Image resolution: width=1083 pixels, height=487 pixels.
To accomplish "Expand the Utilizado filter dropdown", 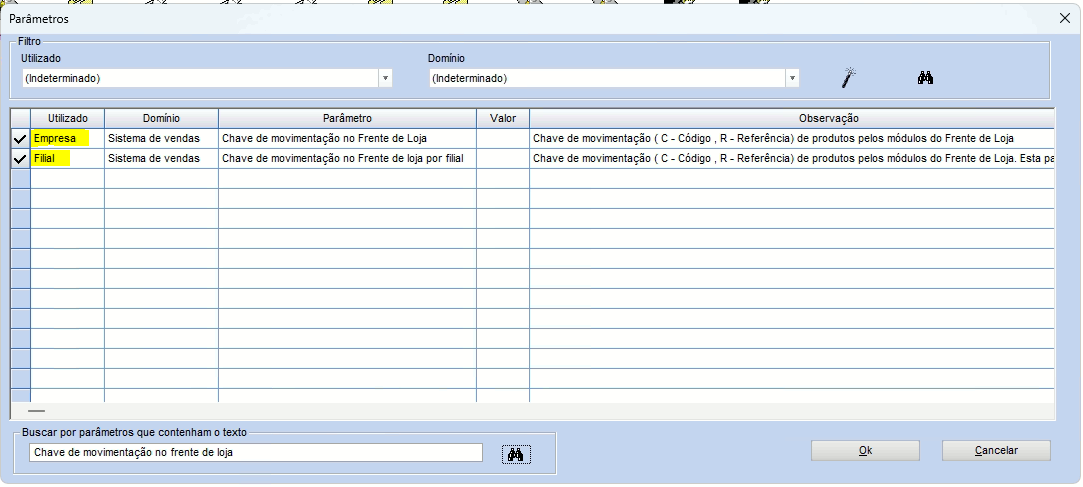I will coord(385,78).
